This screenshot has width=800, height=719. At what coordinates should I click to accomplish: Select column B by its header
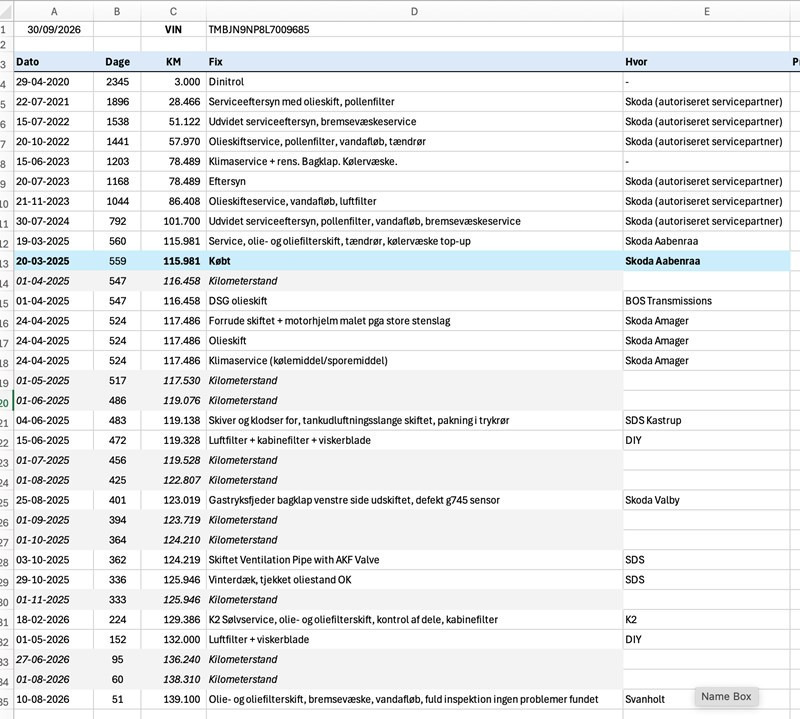117,11
